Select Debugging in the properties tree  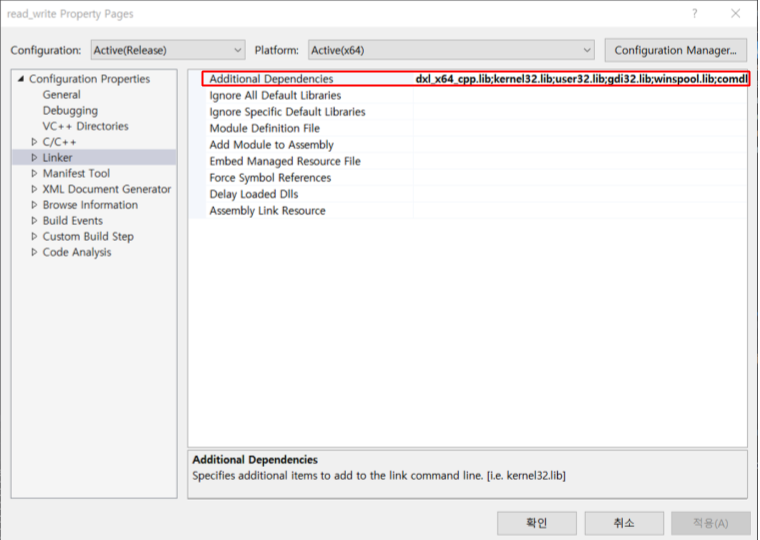(70, 111)
